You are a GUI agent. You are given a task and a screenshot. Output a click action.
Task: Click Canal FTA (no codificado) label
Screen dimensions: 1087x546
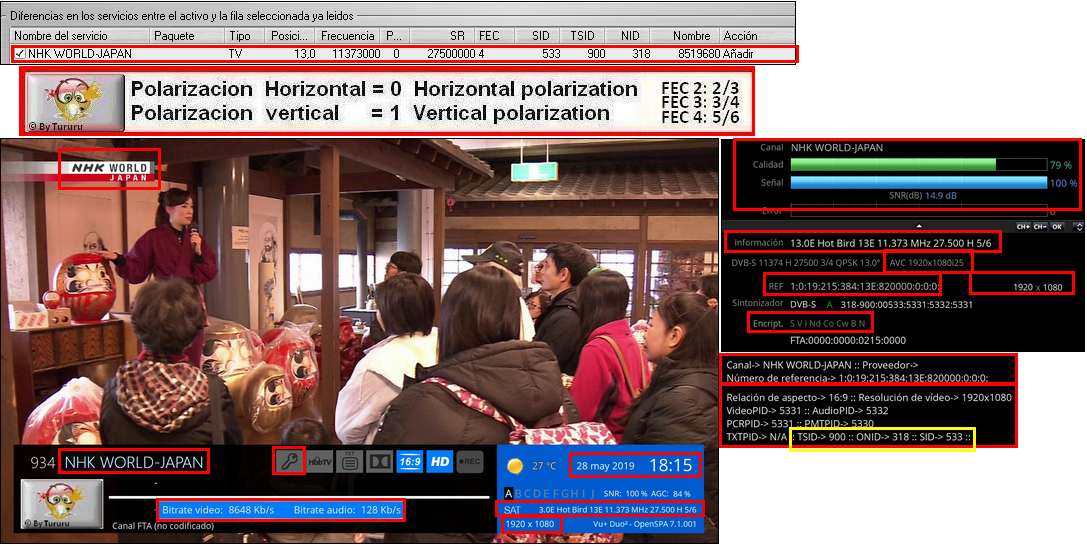pos(163,526)
